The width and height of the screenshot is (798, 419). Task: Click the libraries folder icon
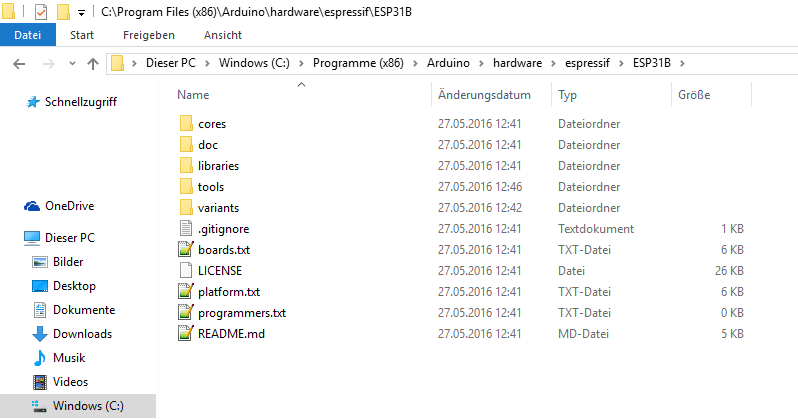(186, 165)
